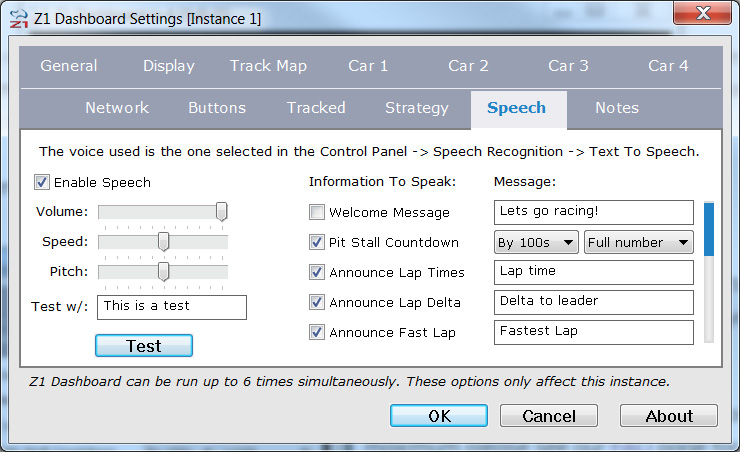The height and width of the screenshot is (452, 740).
Task: Click the Volume slider thumb
Action: [221, 211]
